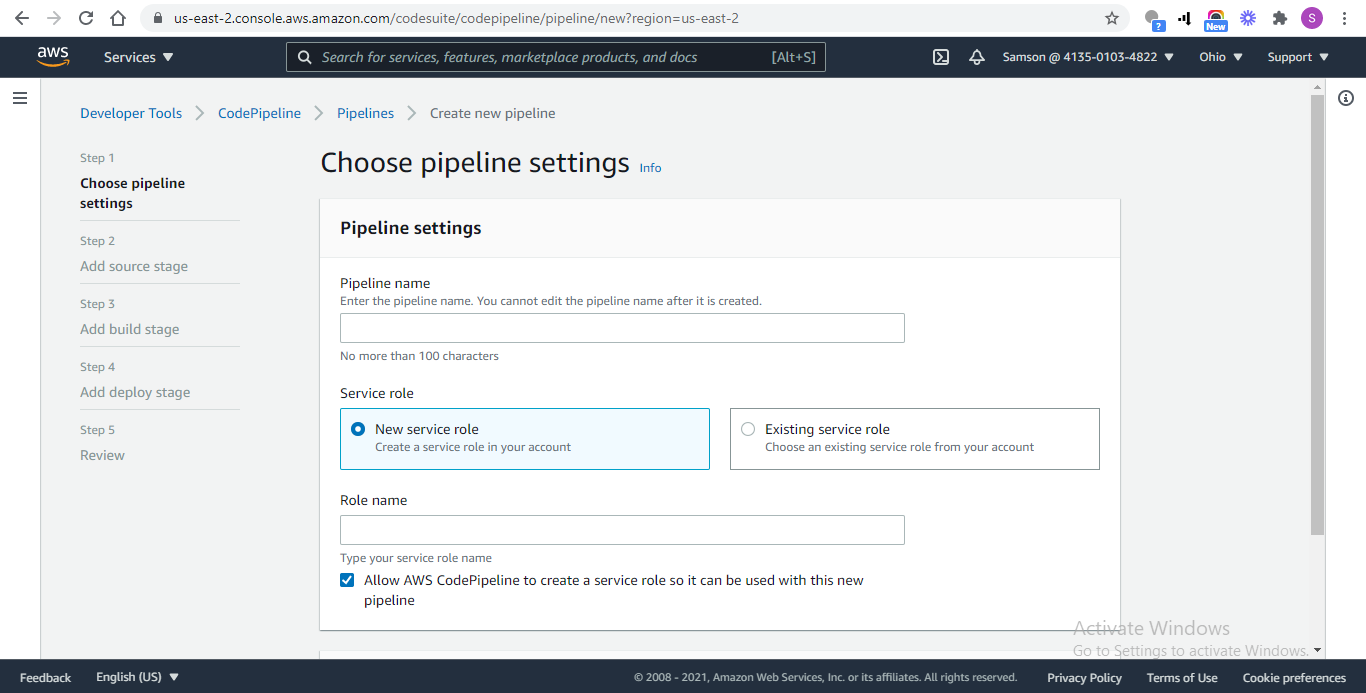Open the English (US) language dropdown
1366x693 pixels.
(137, 677)
